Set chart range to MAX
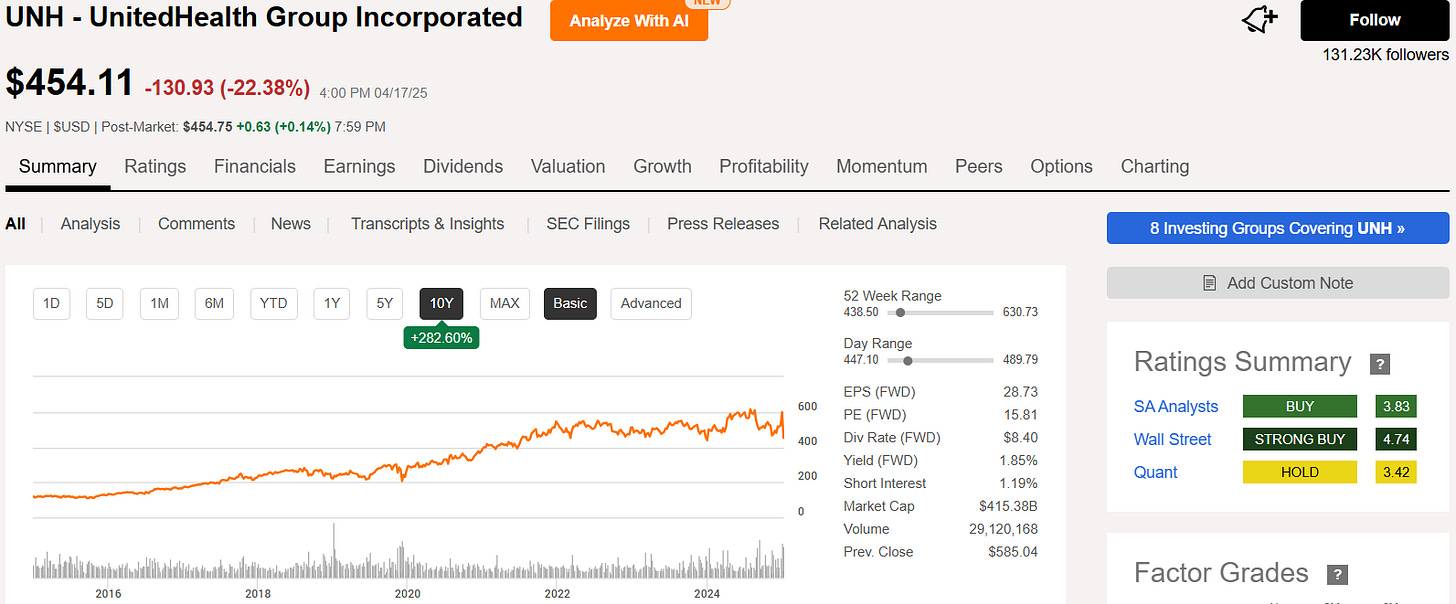The width and height of the screenshot is (1456, 604). [x=505, y=303]
